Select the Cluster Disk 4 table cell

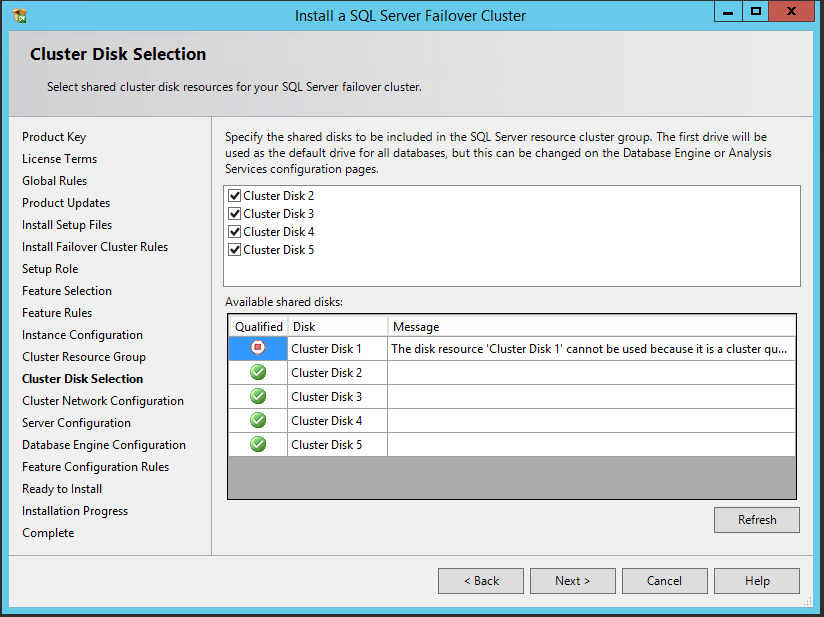coord(337,421)
